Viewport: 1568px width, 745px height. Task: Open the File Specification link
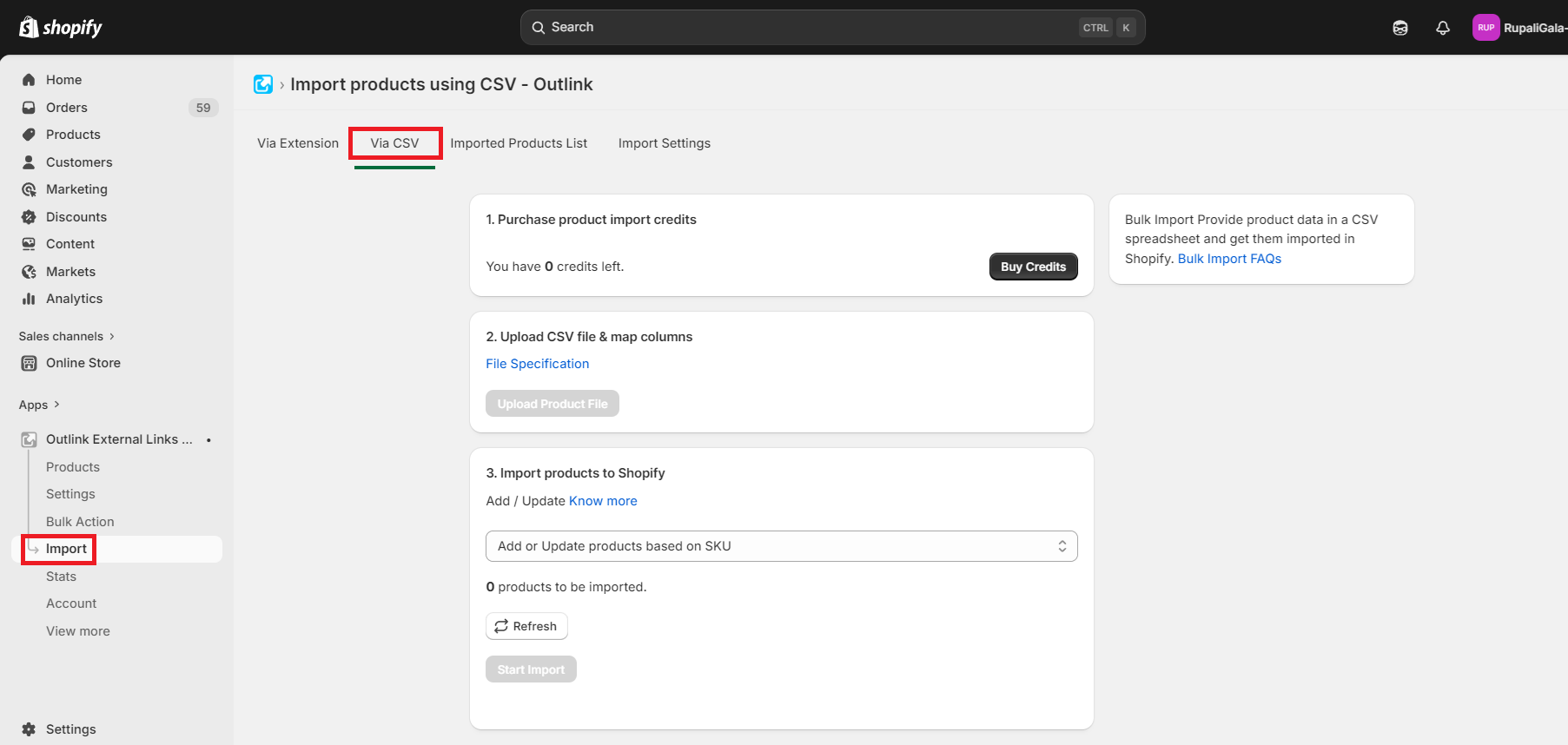click(538, 364)
